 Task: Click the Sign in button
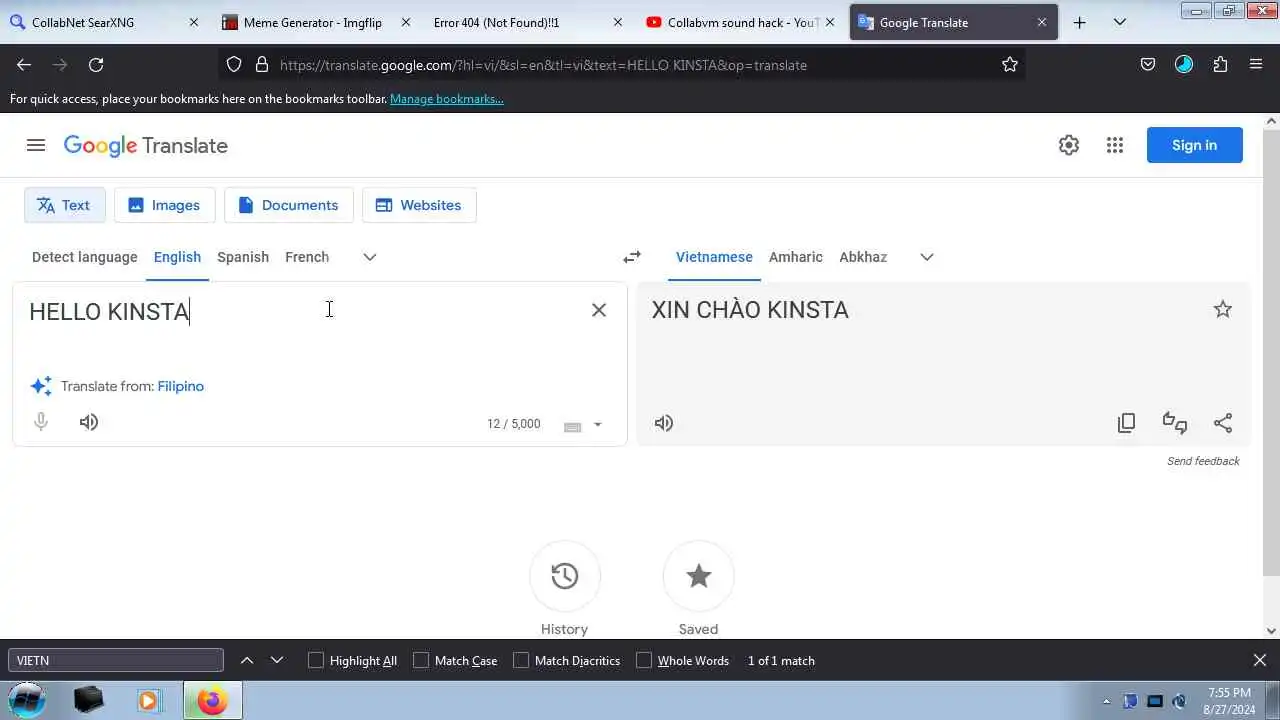(x=1195, y=145)
